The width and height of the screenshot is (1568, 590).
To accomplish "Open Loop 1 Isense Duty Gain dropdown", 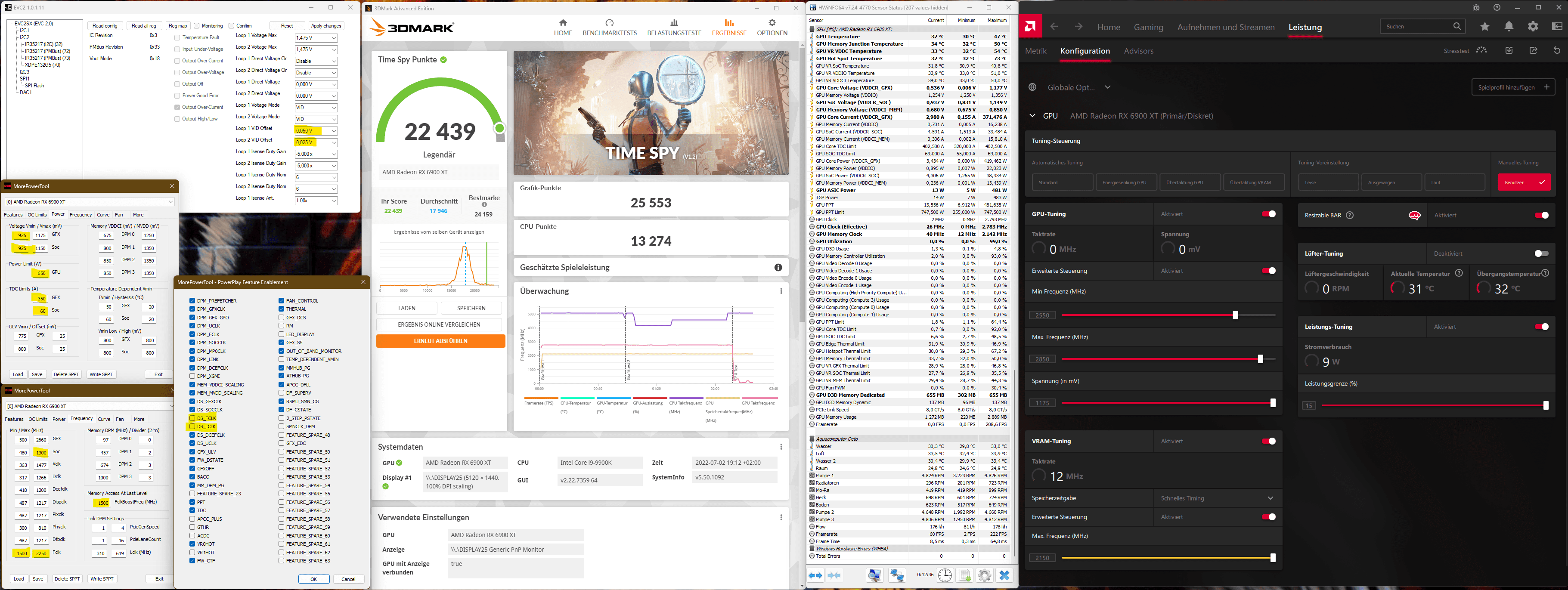I will 334,154.
